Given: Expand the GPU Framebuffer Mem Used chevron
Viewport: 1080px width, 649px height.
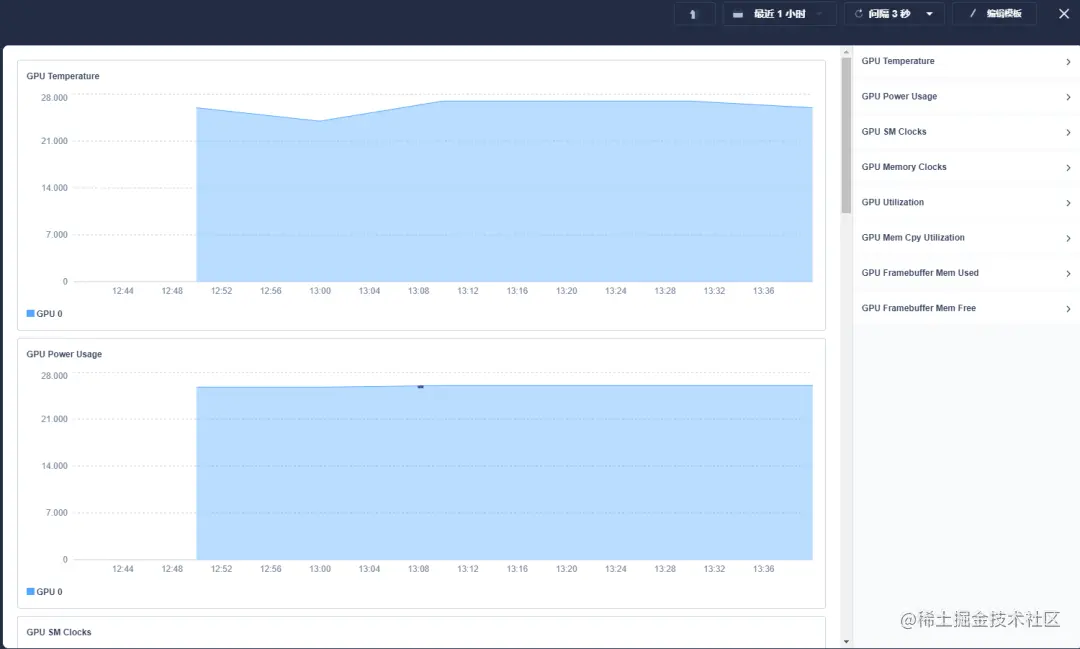Looking at the screenshot, I should click(x=1068, y=274).
